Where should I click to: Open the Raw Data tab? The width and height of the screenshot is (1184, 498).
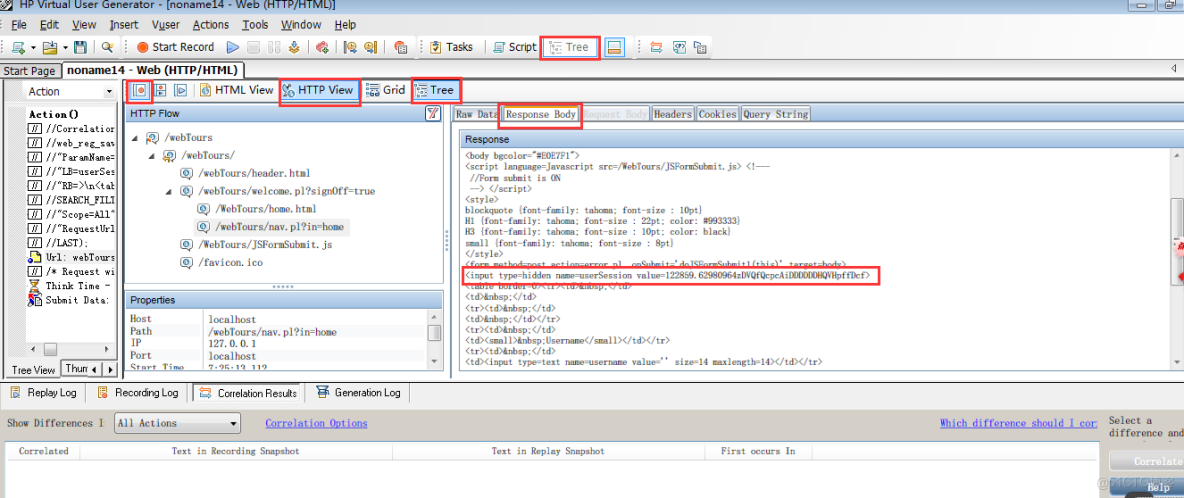pyautogui.click(x=476, y=115)
